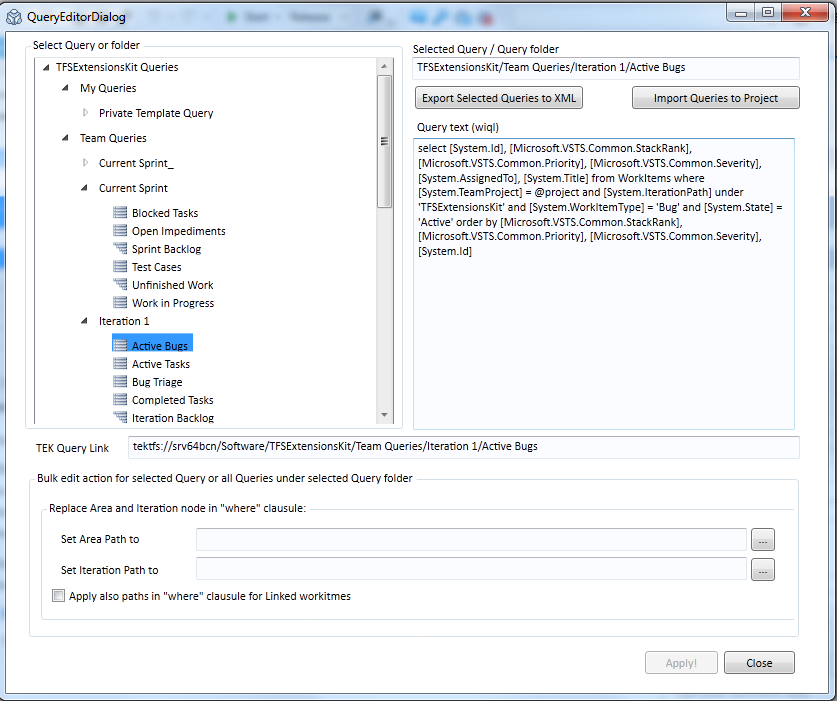Click the Test Cases query icon
The height and width of the screenshot is (701, 837).
(120, 267)
